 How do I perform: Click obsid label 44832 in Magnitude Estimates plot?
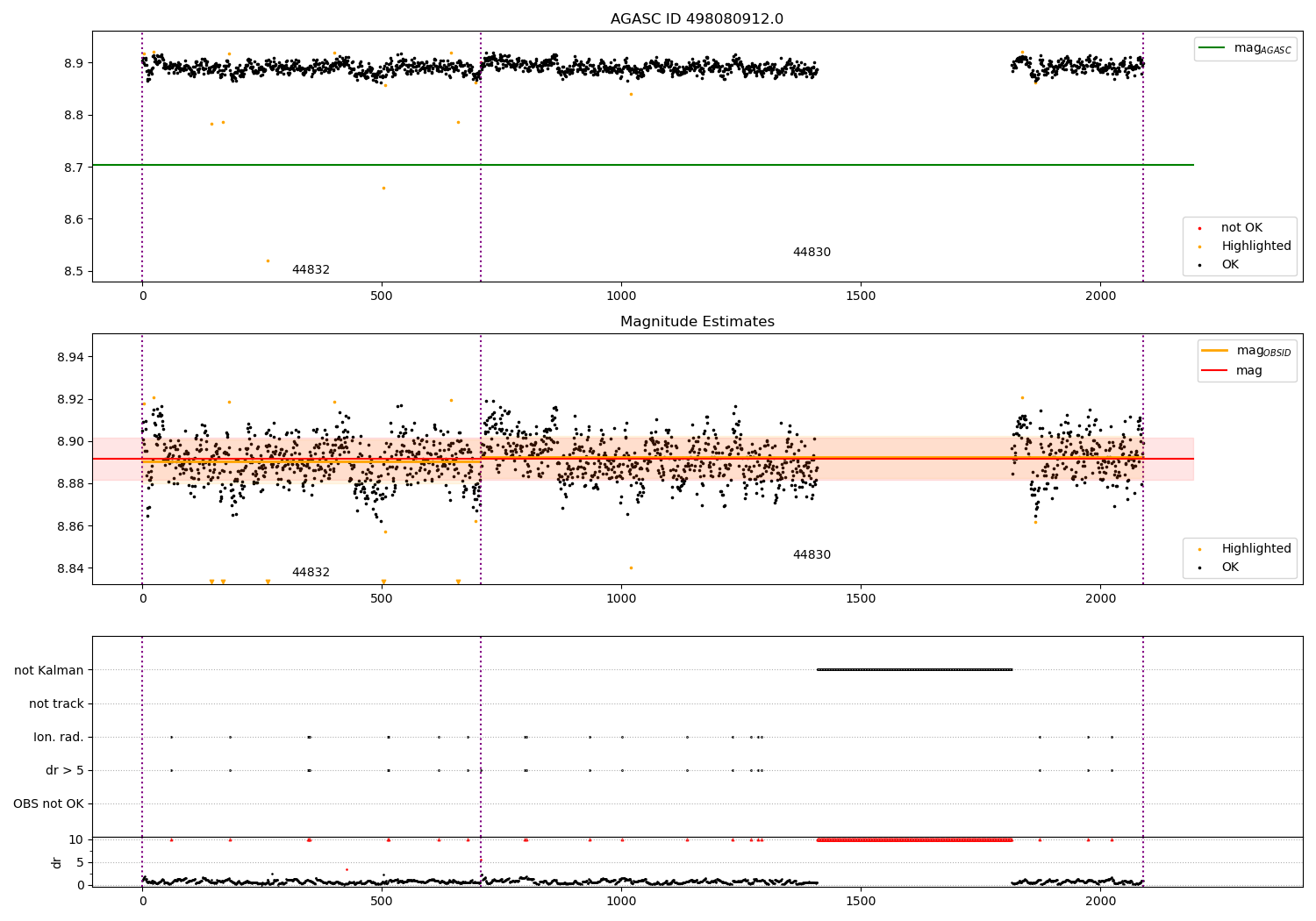311,573
